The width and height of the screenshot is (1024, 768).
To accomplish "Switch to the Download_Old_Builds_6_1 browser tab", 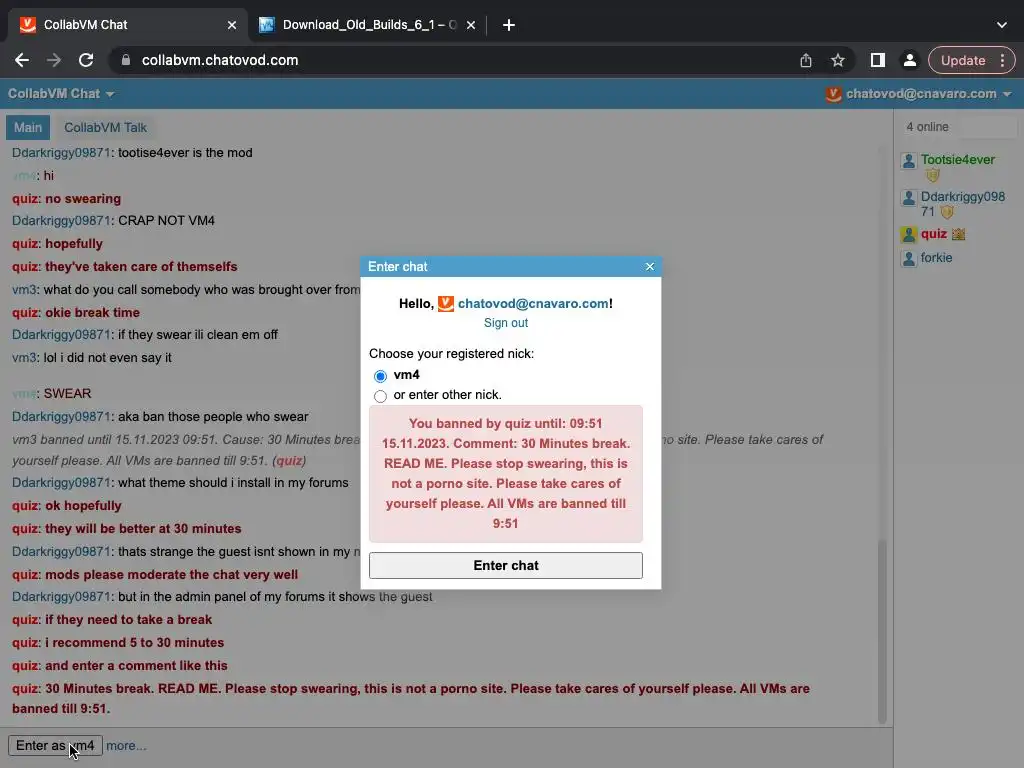I will (x=369, y=25).
